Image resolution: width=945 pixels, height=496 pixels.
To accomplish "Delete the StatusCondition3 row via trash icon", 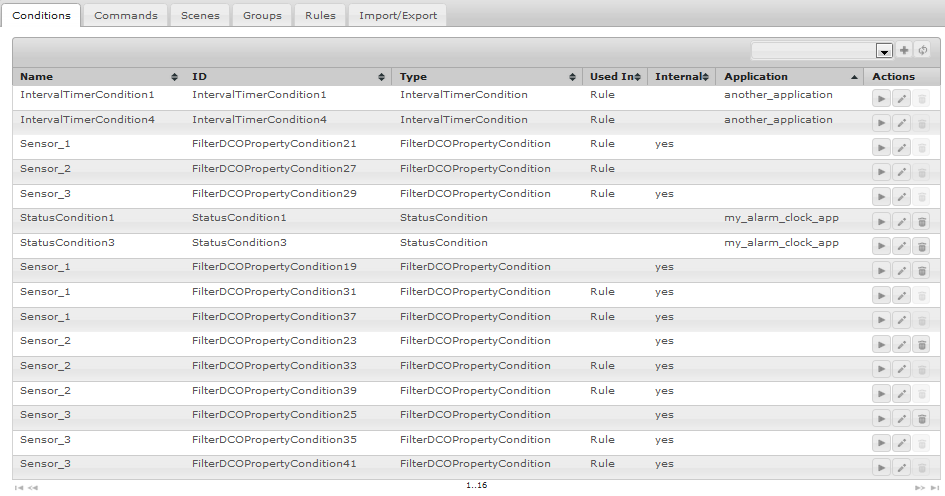I will pyautogui.click(x=922, y=246).
